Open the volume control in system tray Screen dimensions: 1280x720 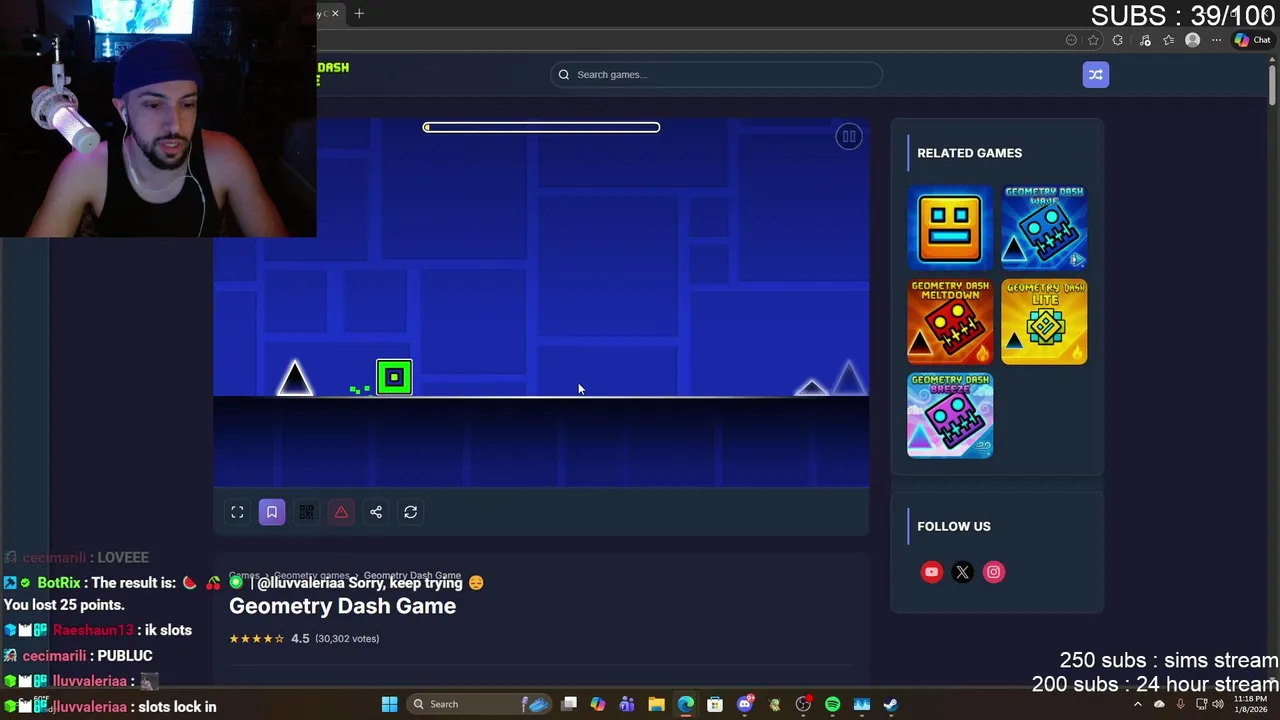coord(1218,704)
